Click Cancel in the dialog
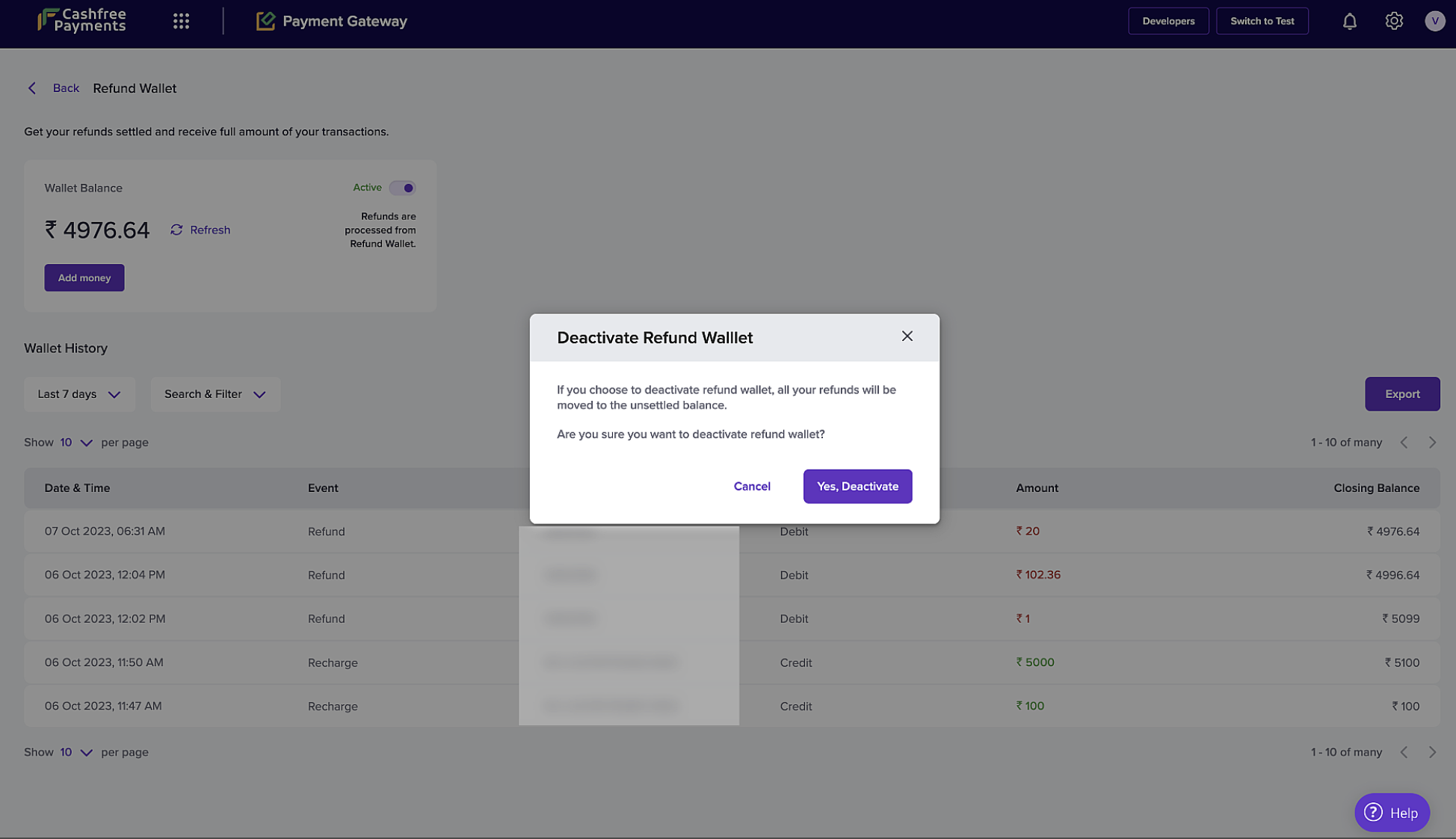This screenshot has width=1456, height=839. tap(752, 486)
